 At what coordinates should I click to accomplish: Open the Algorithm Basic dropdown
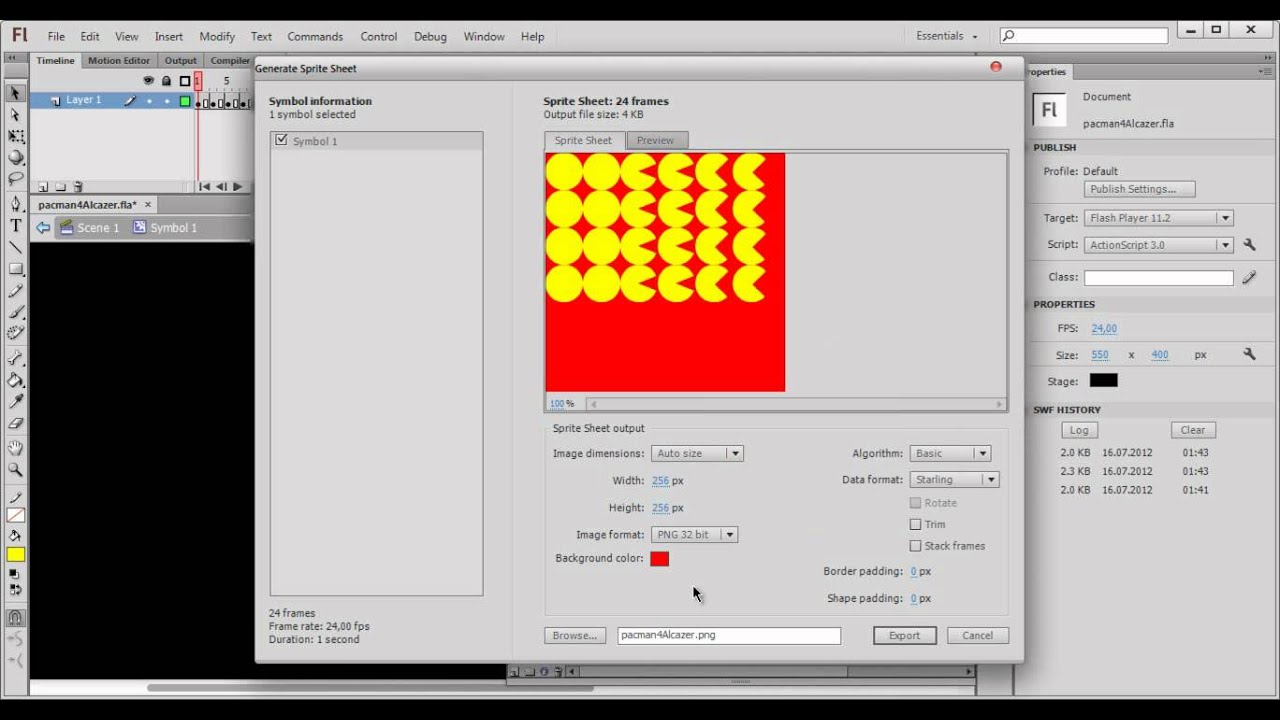click(x=950, y=453)
